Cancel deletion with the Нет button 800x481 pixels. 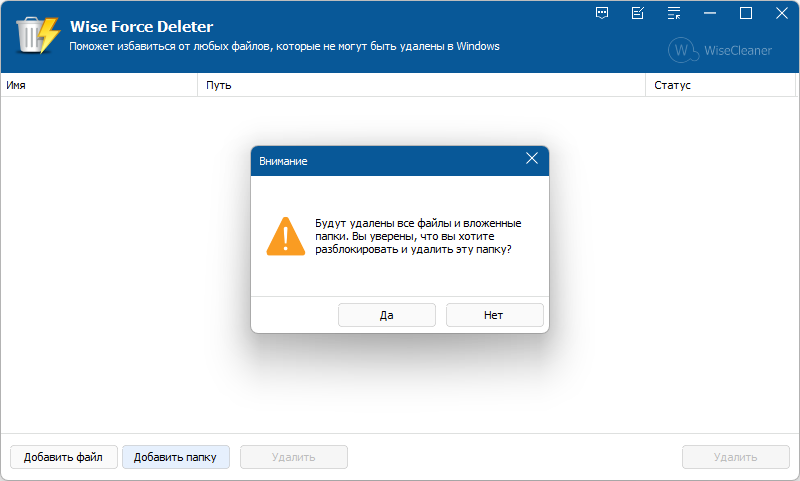(x=494, y=315)
